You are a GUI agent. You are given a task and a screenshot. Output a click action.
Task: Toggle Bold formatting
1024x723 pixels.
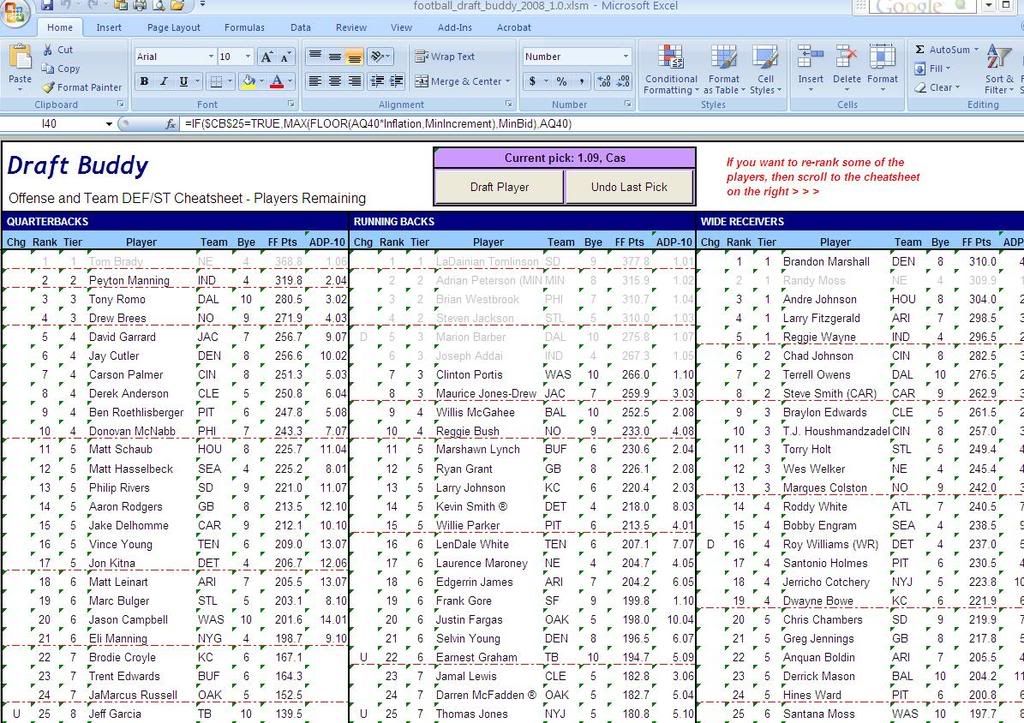coord(145,82)
